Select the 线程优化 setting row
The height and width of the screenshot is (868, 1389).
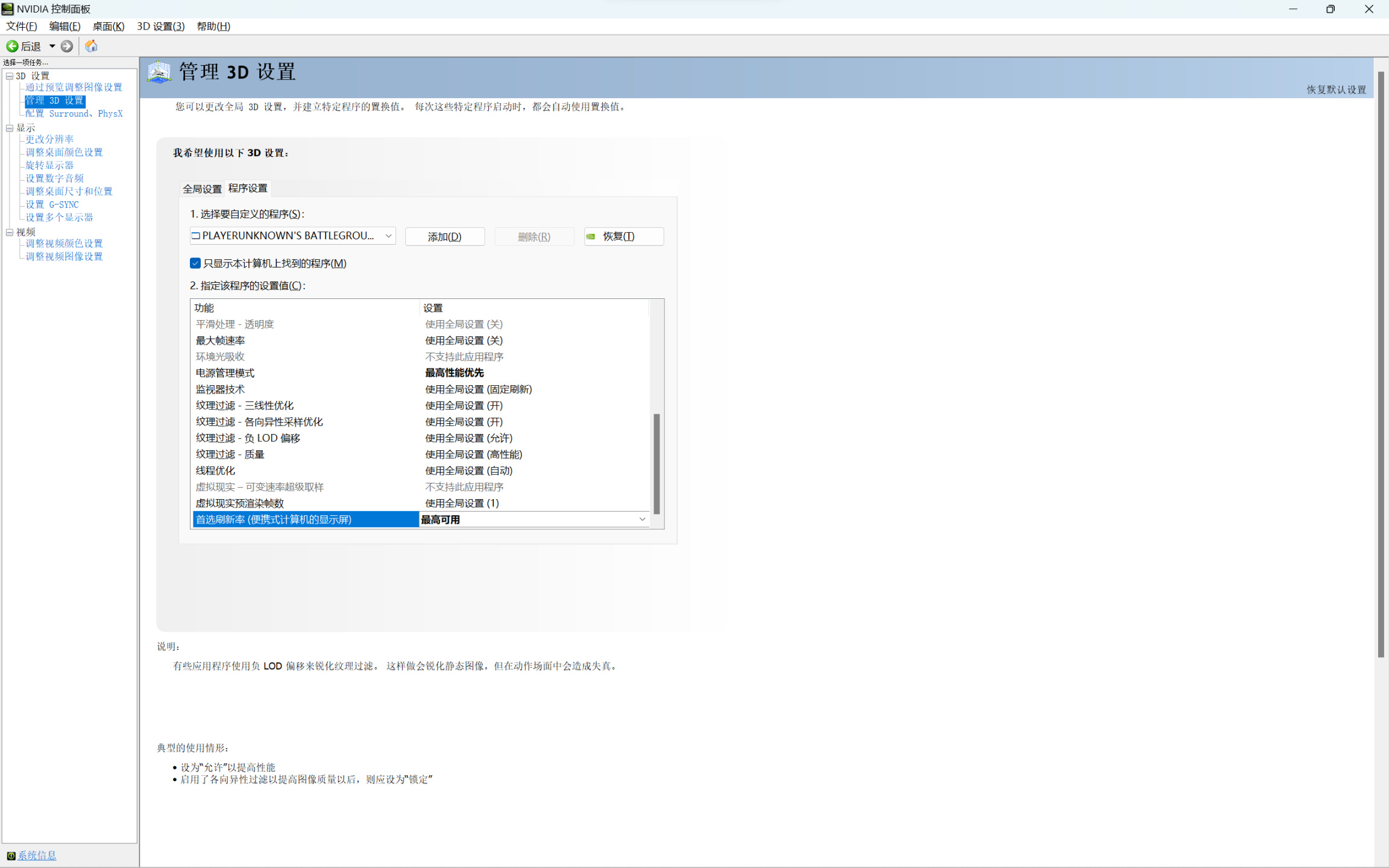tap(421, 471)
